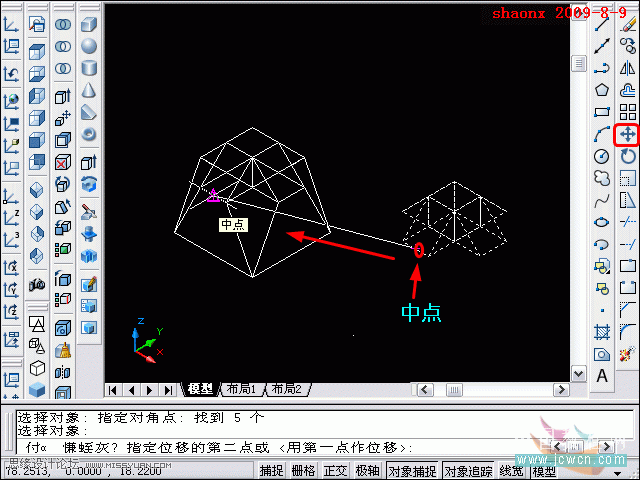
Task: Toggle 正交 ortho mode in status bar
Action: [x=335, y=471]
